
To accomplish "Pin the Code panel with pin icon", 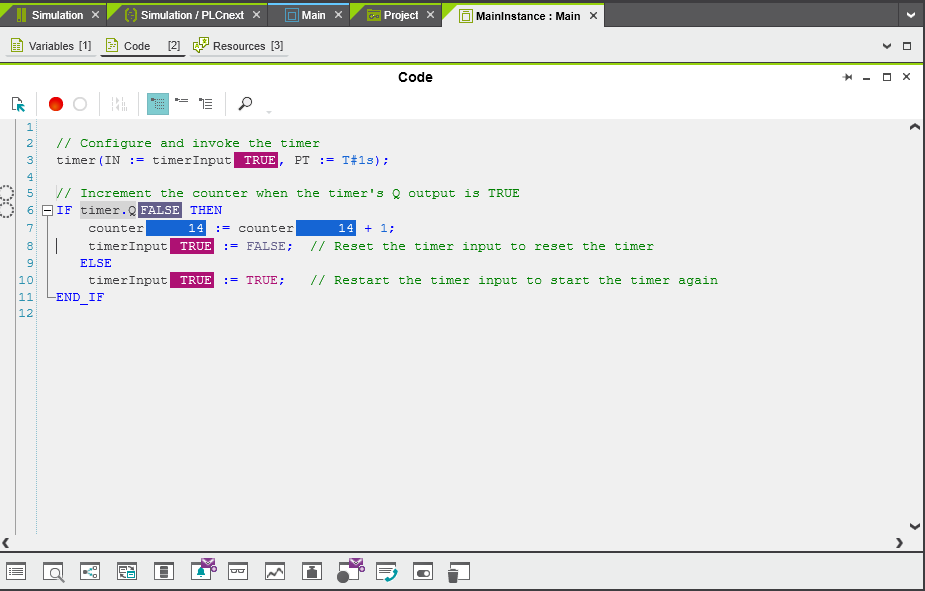I will click(848, 77).
